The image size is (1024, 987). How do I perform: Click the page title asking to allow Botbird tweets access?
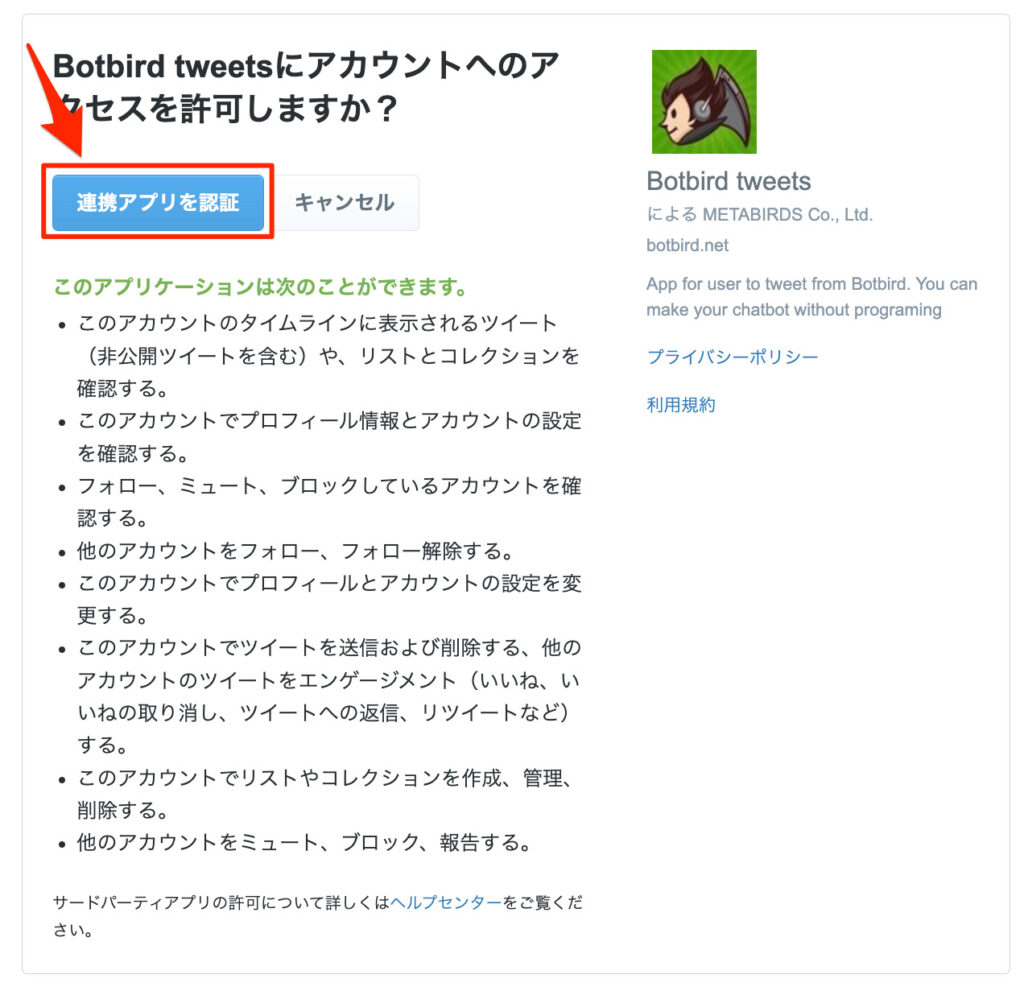coord(306,87)
